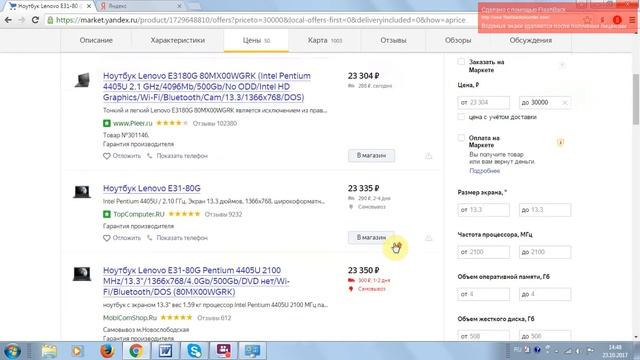Click the price 'от' input field
Screen dimensions: 640x360
pos(484,102)
